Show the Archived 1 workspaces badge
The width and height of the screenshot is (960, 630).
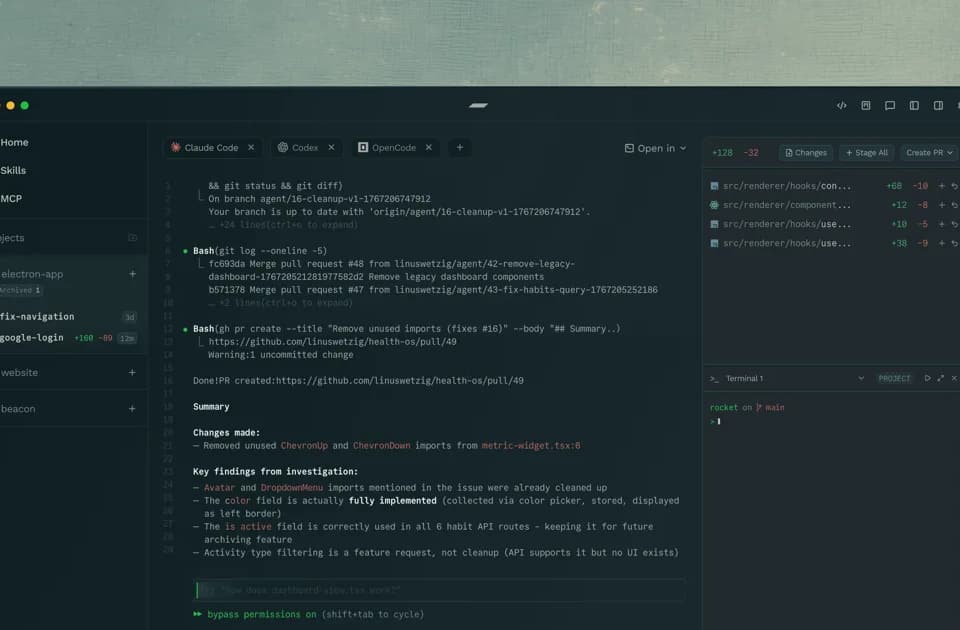[21, 290]
